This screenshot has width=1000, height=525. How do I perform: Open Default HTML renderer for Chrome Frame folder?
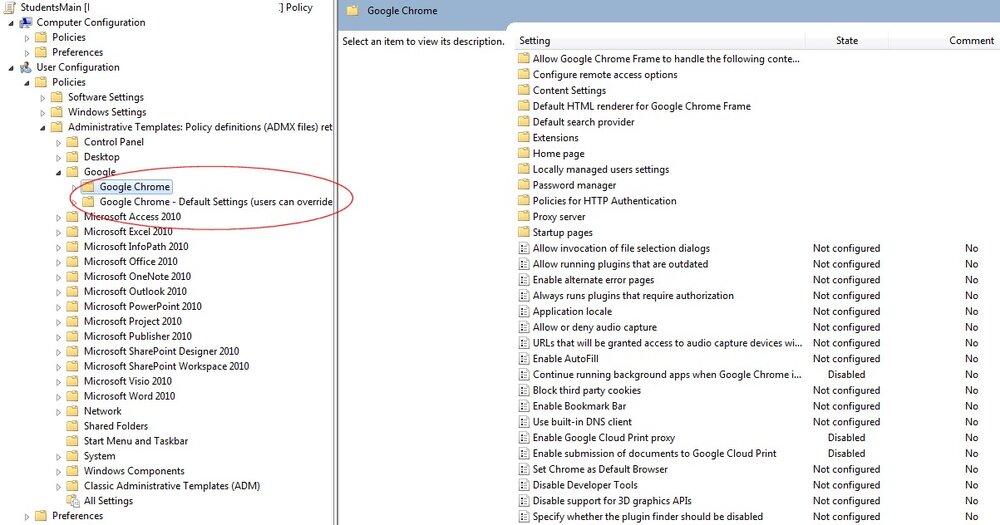click(x=642, y=106)
